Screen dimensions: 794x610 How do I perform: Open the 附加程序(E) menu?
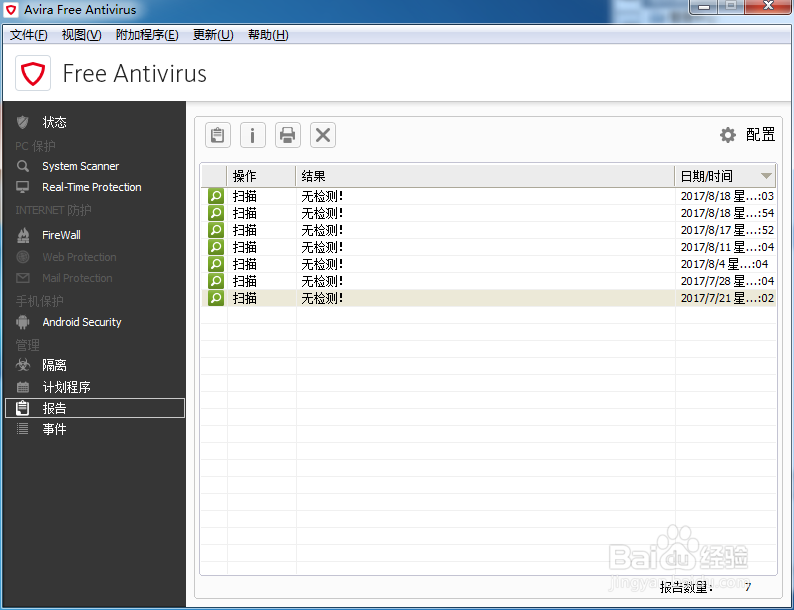[x=147, y=34]
